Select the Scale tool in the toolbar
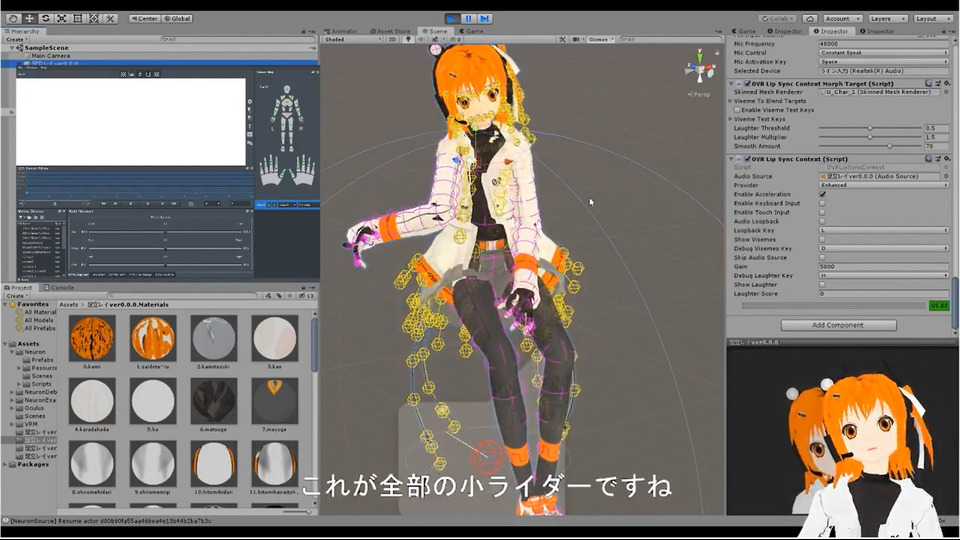This screenshot has height=540, width=960. [x=62, y=18]
